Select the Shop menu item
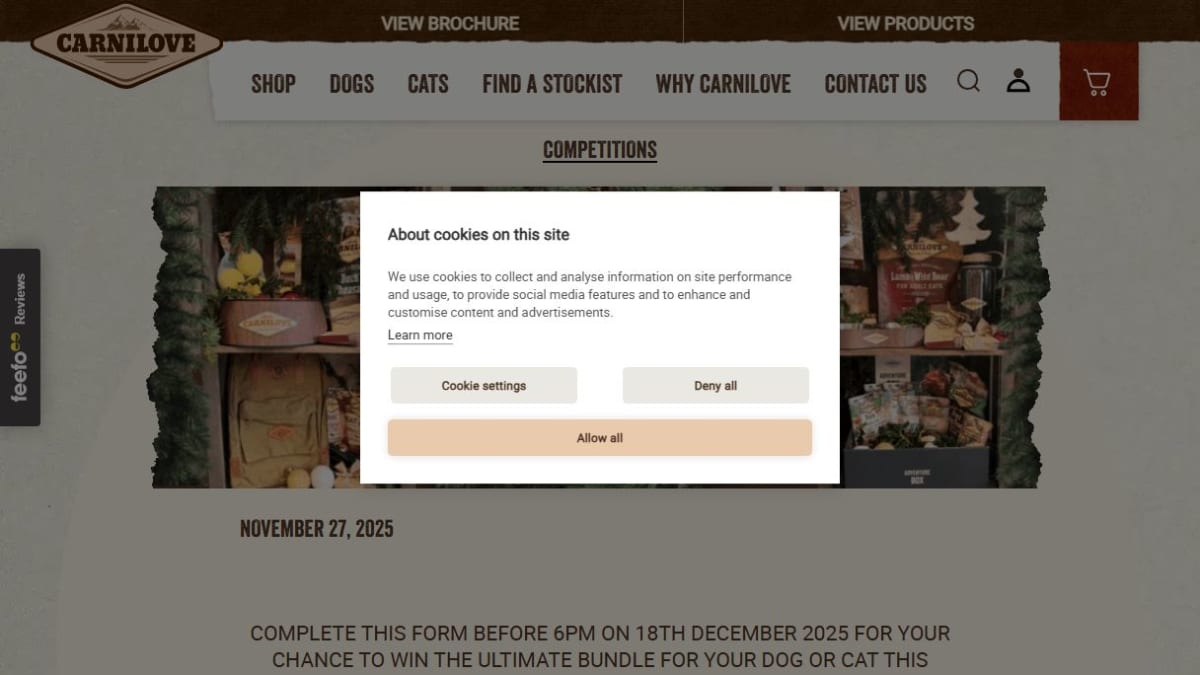This screenshot has width=1200, height=675. point(273,84)
